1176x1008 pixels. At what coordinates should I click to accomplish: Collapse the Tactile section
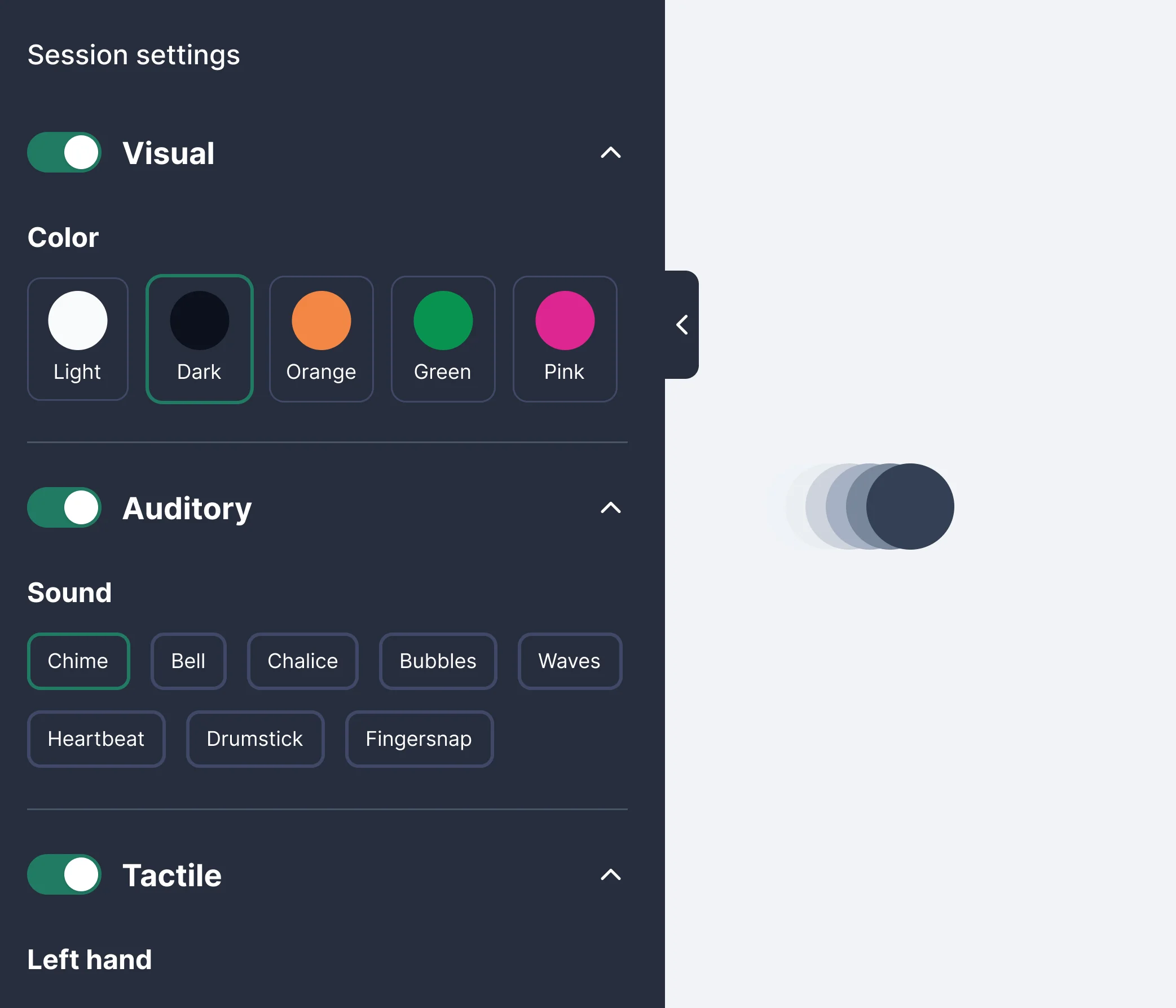tap(611, 876)
